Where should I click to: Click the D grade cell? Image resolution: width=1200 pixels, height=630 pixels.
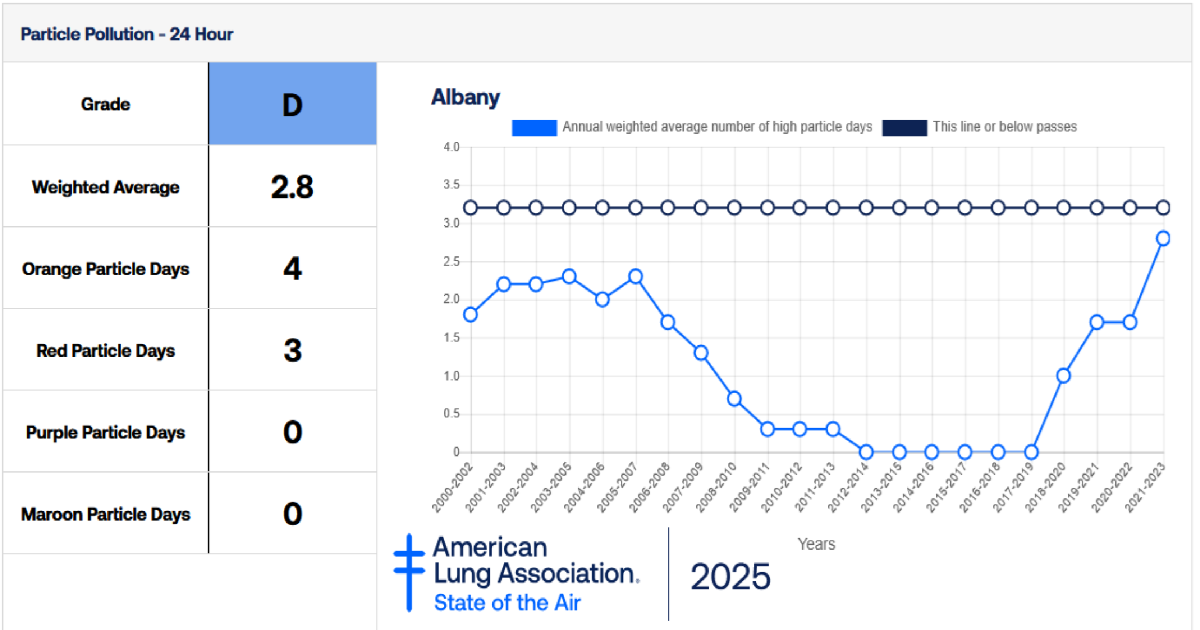click(292, 104)
